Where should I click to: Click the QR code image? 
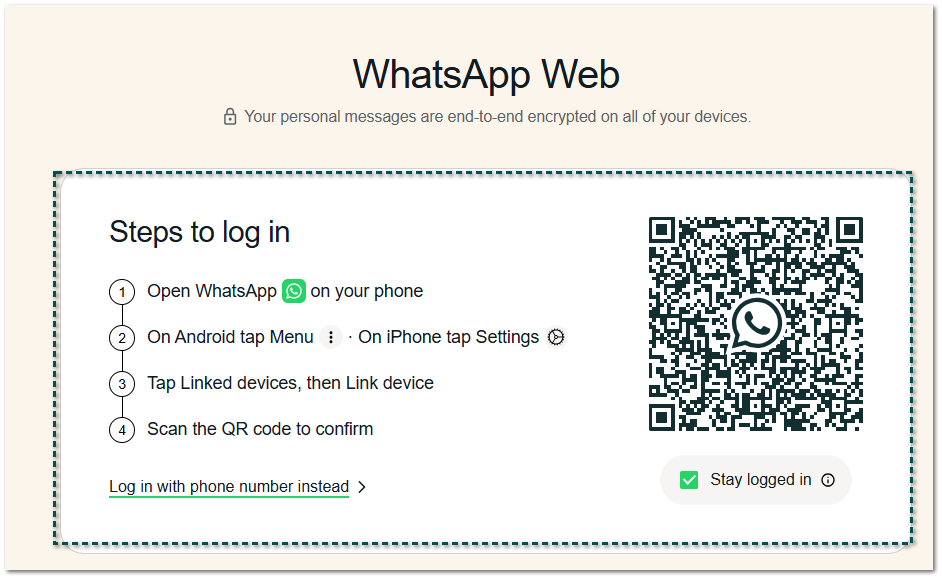tap(756, 324)
